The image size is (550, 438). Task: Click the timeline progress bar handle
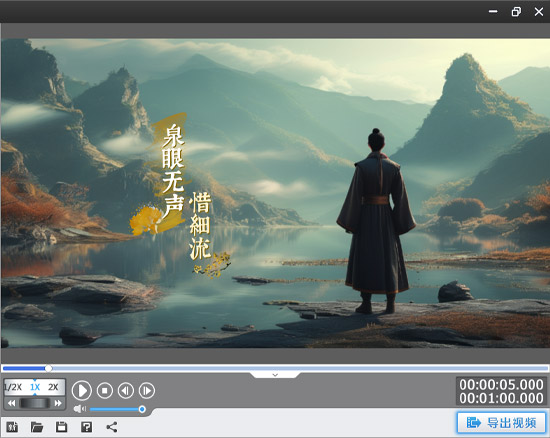tap(48, 368)
